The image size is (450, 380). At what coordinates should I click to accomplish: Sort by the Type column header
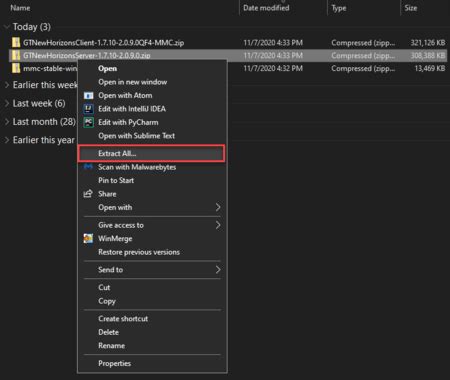click(339, 8)
